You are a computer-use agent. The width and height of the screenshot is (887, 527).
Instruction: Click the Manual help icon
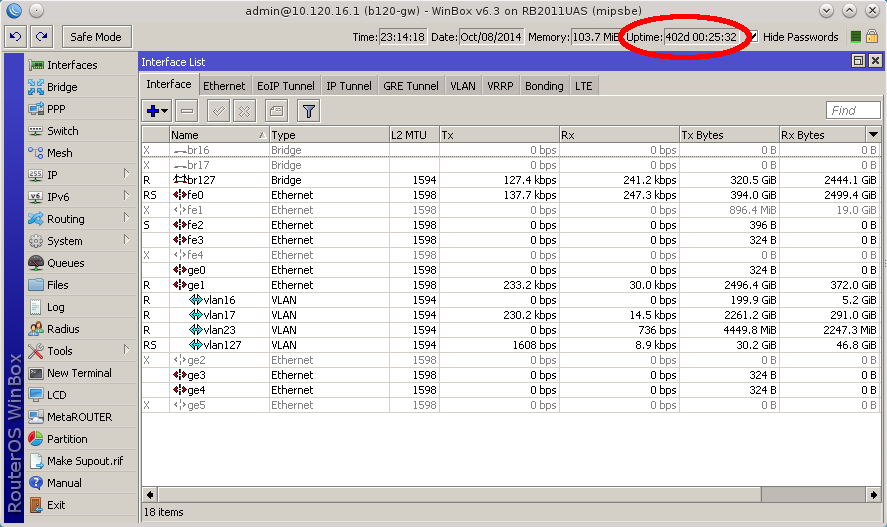click(x=36, y=483)
